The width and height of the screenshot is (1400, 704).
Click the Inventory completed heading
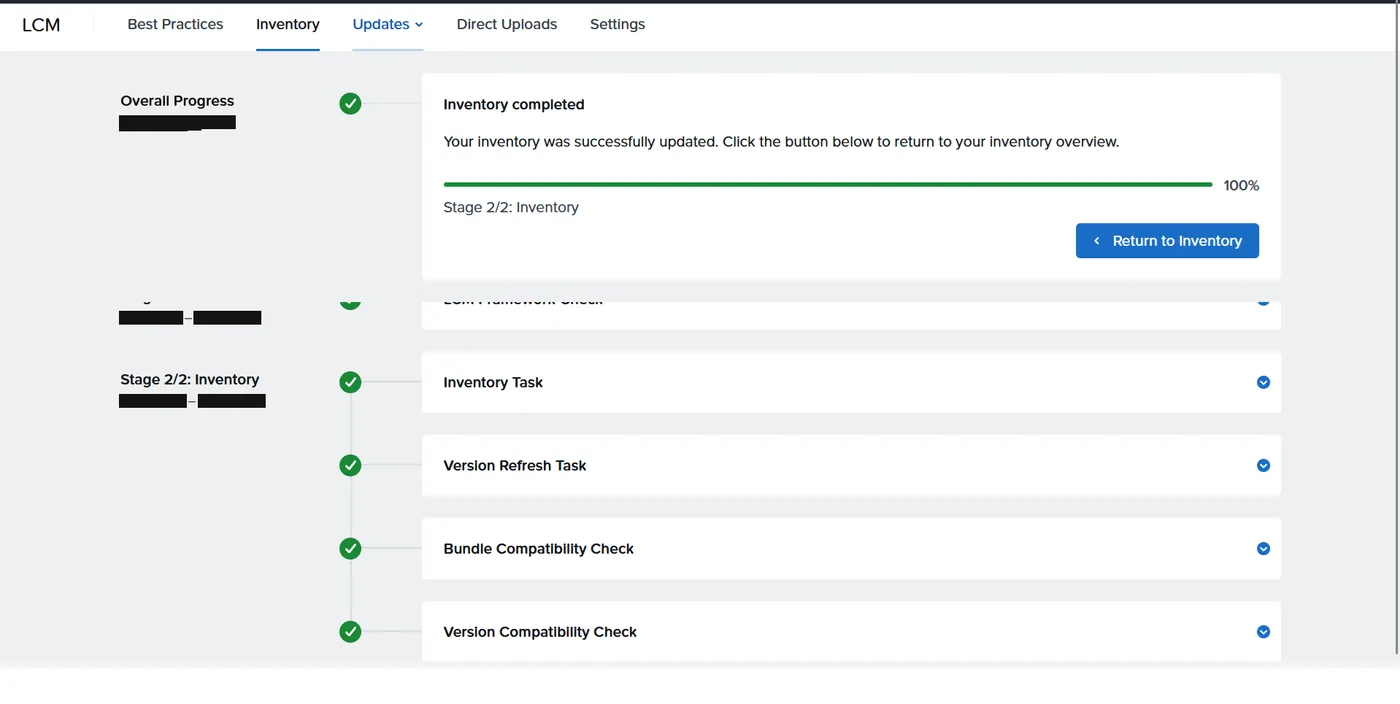[514, 104]
